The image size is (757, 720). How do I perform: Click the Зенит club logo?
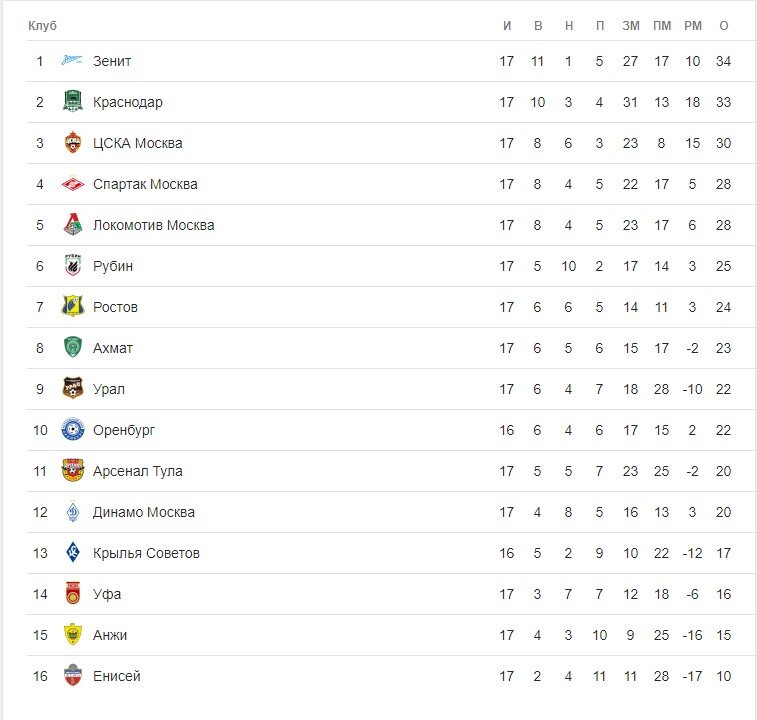pos(72,61)
